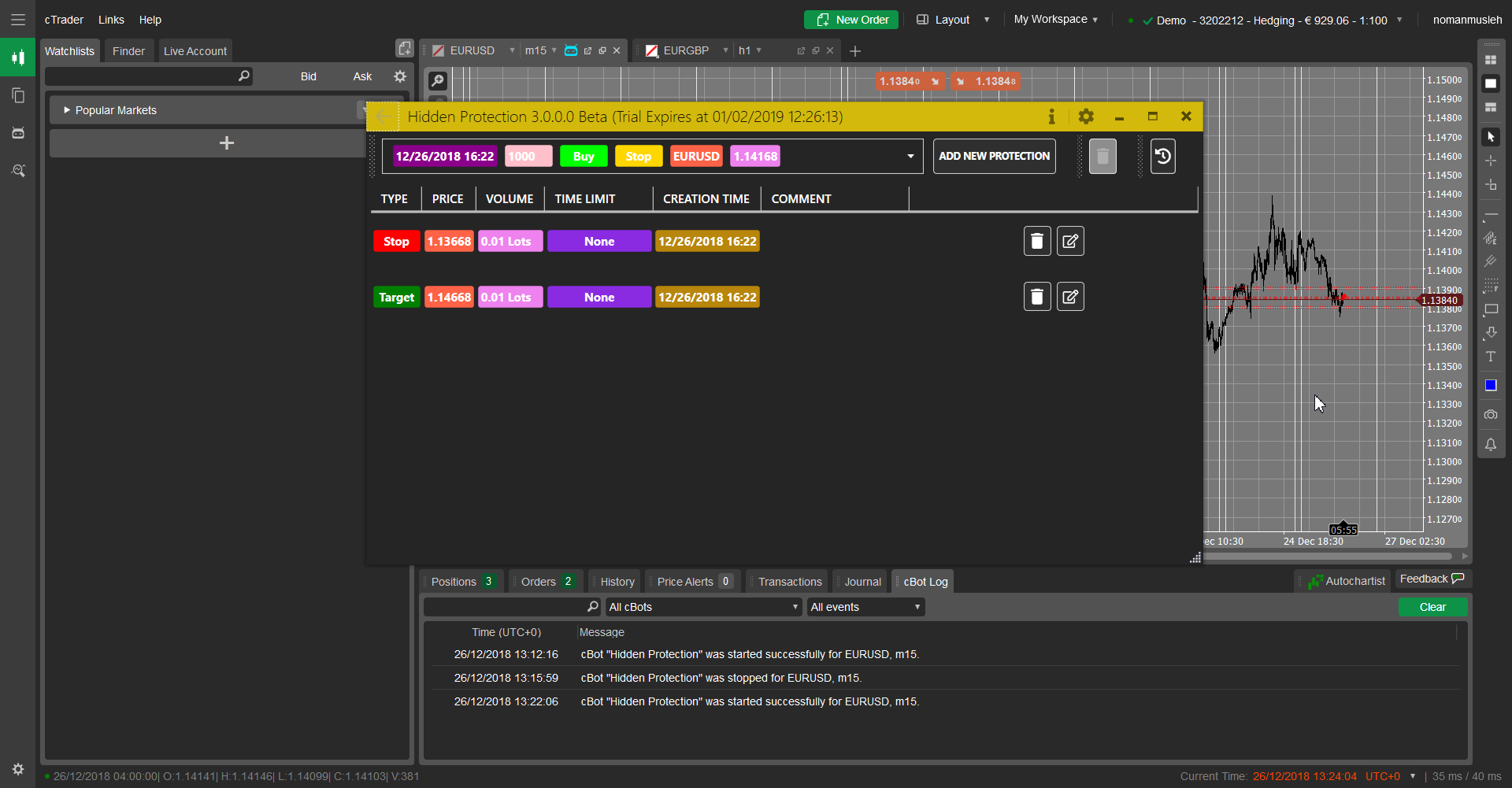
Task: Open the Links menu
Action: click(x=111, y=20)
